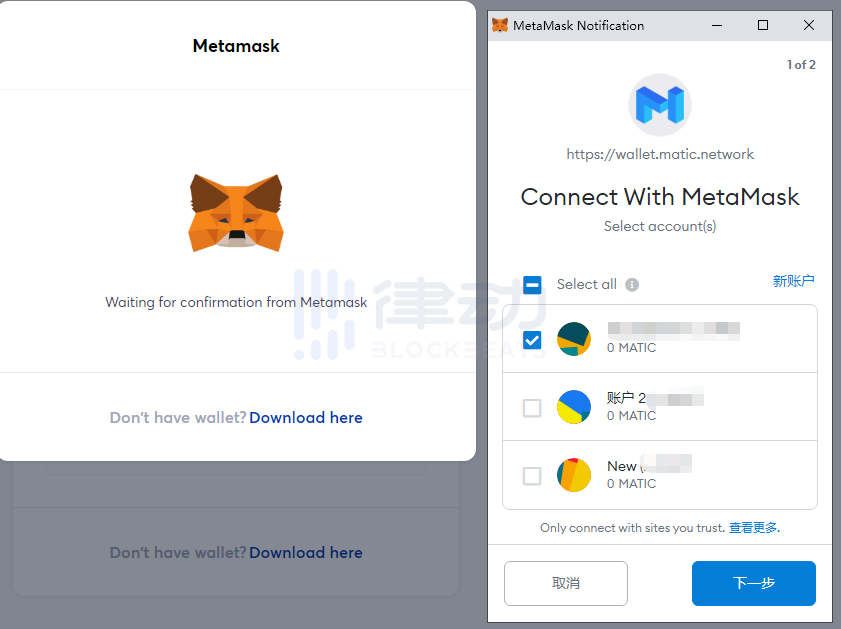This screenshot has height=629, width=841.
Task: Click the 账户 2 account avatar
Action: tap(574, 407)
